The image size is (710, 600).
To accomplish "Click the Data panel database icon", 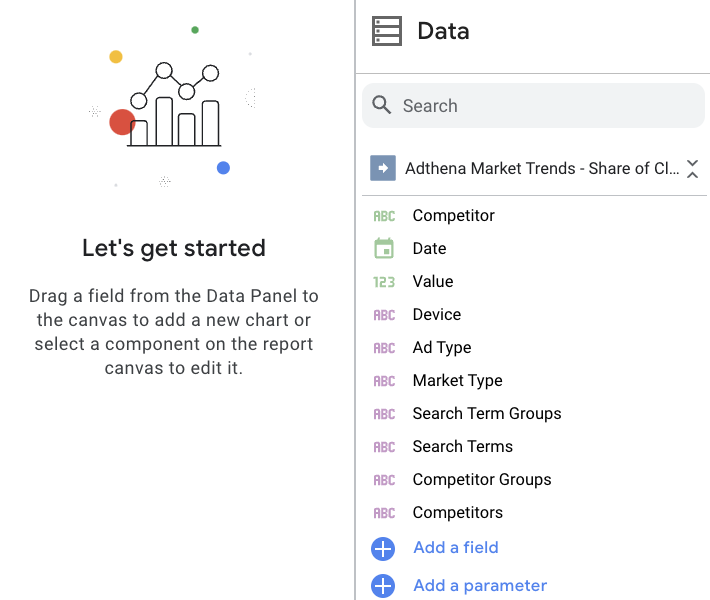I will pyautogui.click(x=386, y=31).
